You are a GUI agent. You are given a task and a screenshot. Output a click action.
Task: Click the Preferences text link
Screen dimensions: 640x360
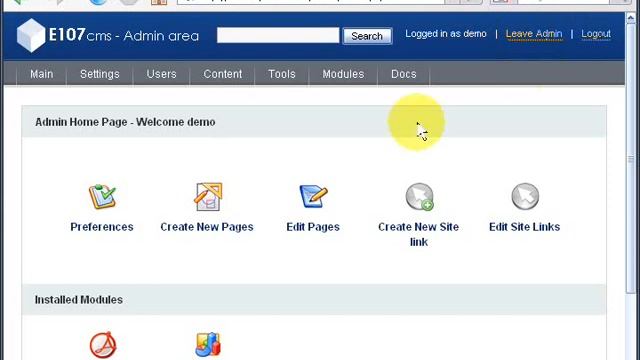click(x=102, y=227)
